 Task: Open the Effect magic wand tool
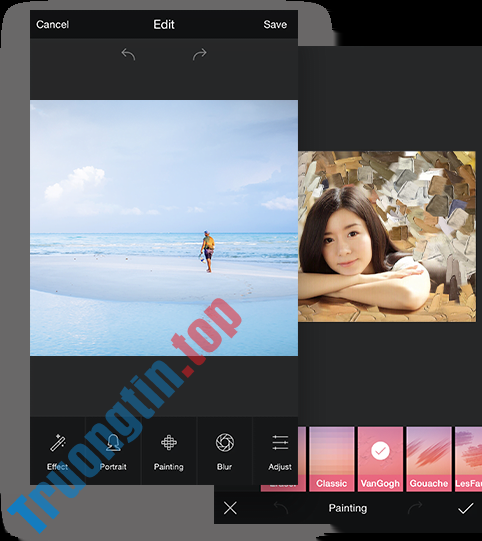tap(57, 452)
